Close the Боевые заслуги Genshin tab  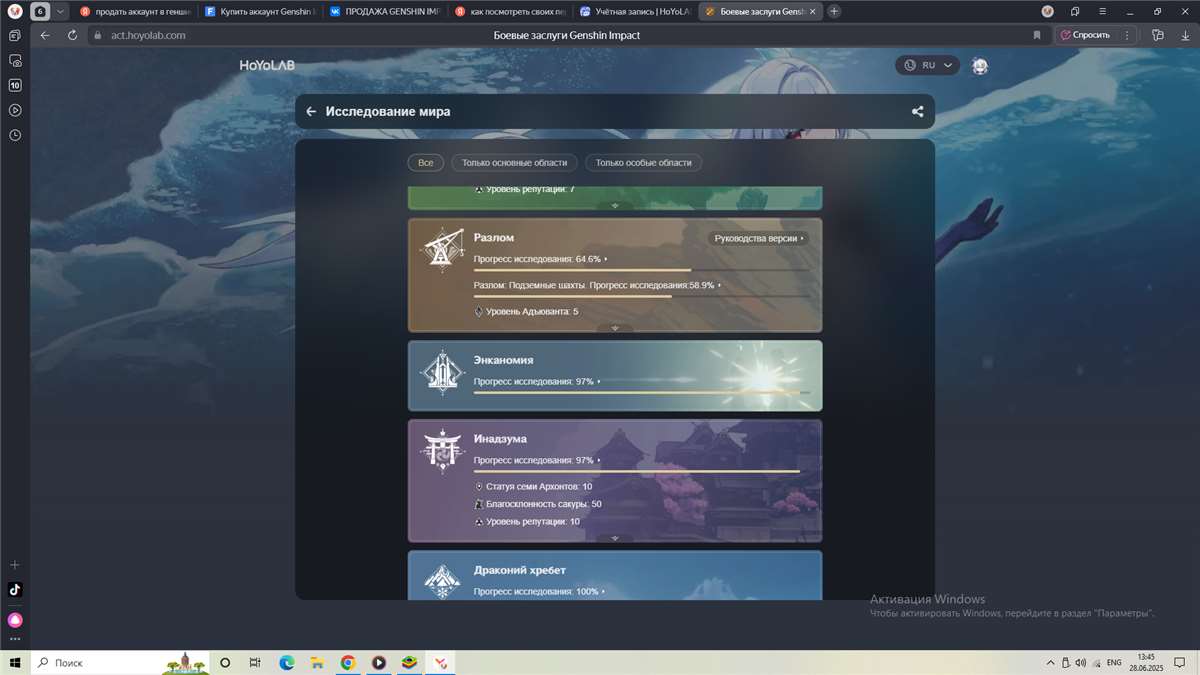tap(812, 11)
